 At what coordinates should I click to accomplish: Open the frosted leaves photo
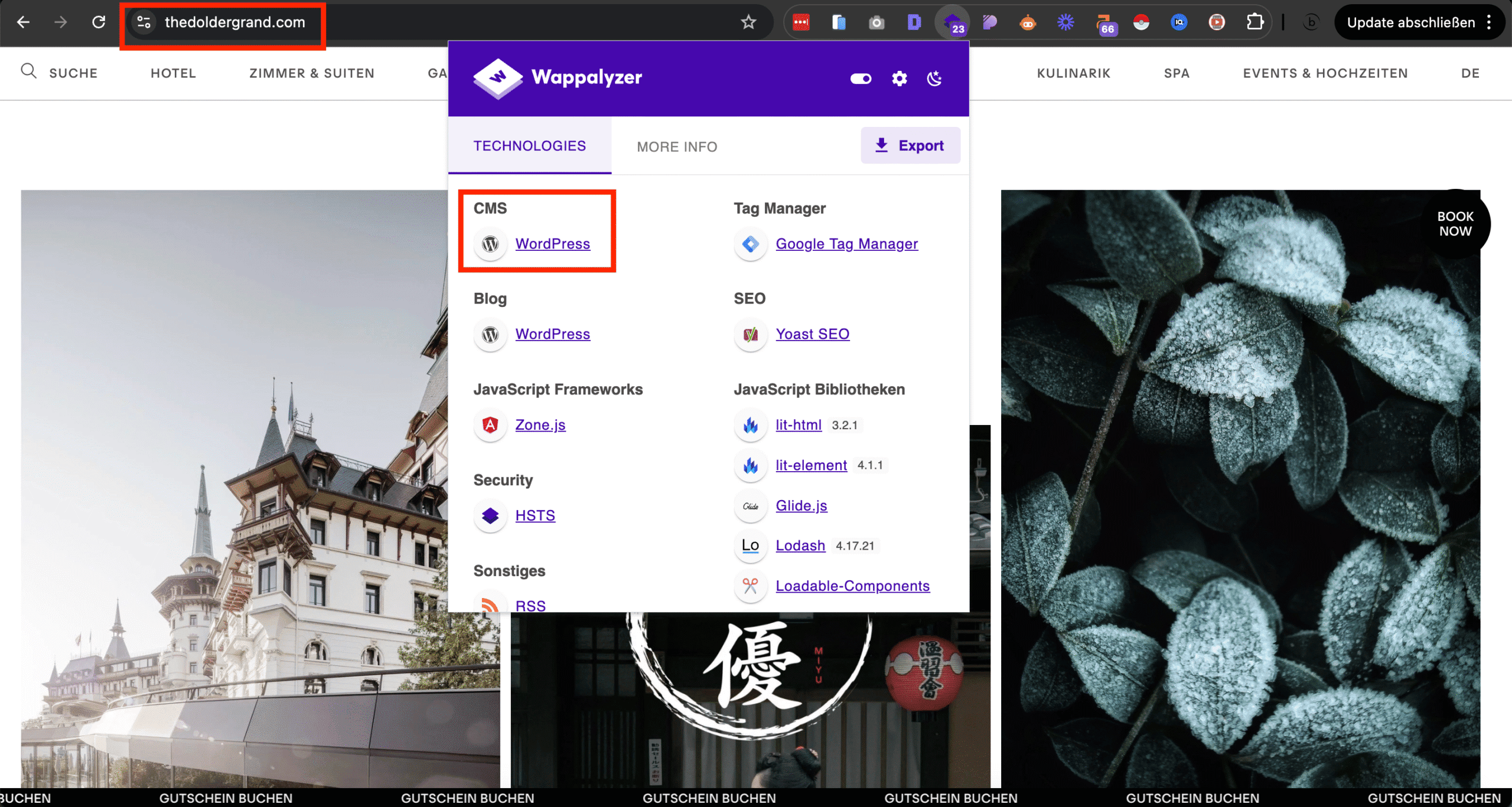click(x=1240, y=489)
